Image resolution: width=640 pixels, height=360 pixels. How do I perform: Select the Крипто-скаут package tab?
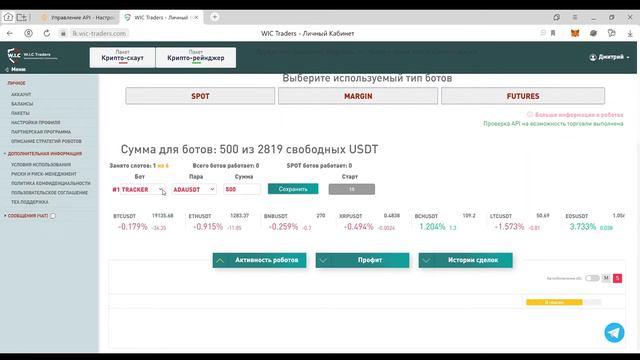coord(122,57)
